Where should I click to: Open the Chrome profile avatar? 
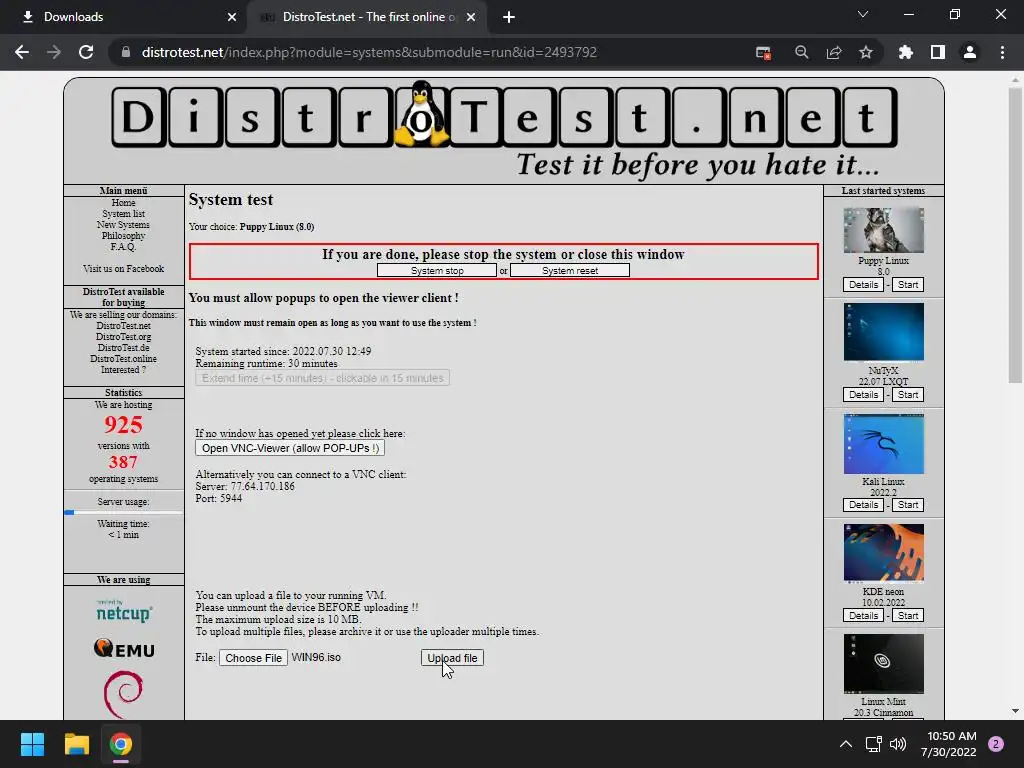coord(970,52)
